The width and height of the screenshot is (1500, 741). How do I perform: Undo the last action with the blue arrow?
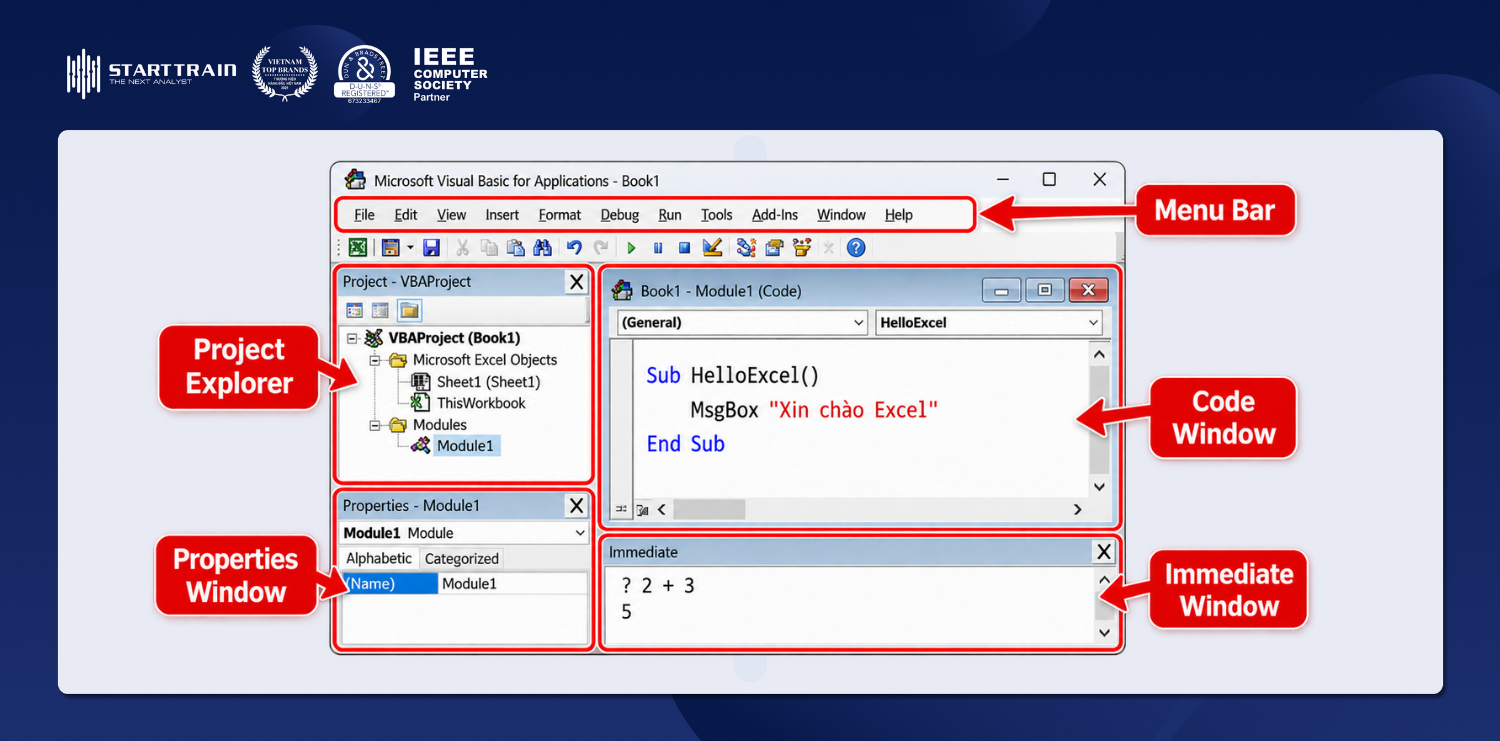pyautogui.click(x=574, y=247)
